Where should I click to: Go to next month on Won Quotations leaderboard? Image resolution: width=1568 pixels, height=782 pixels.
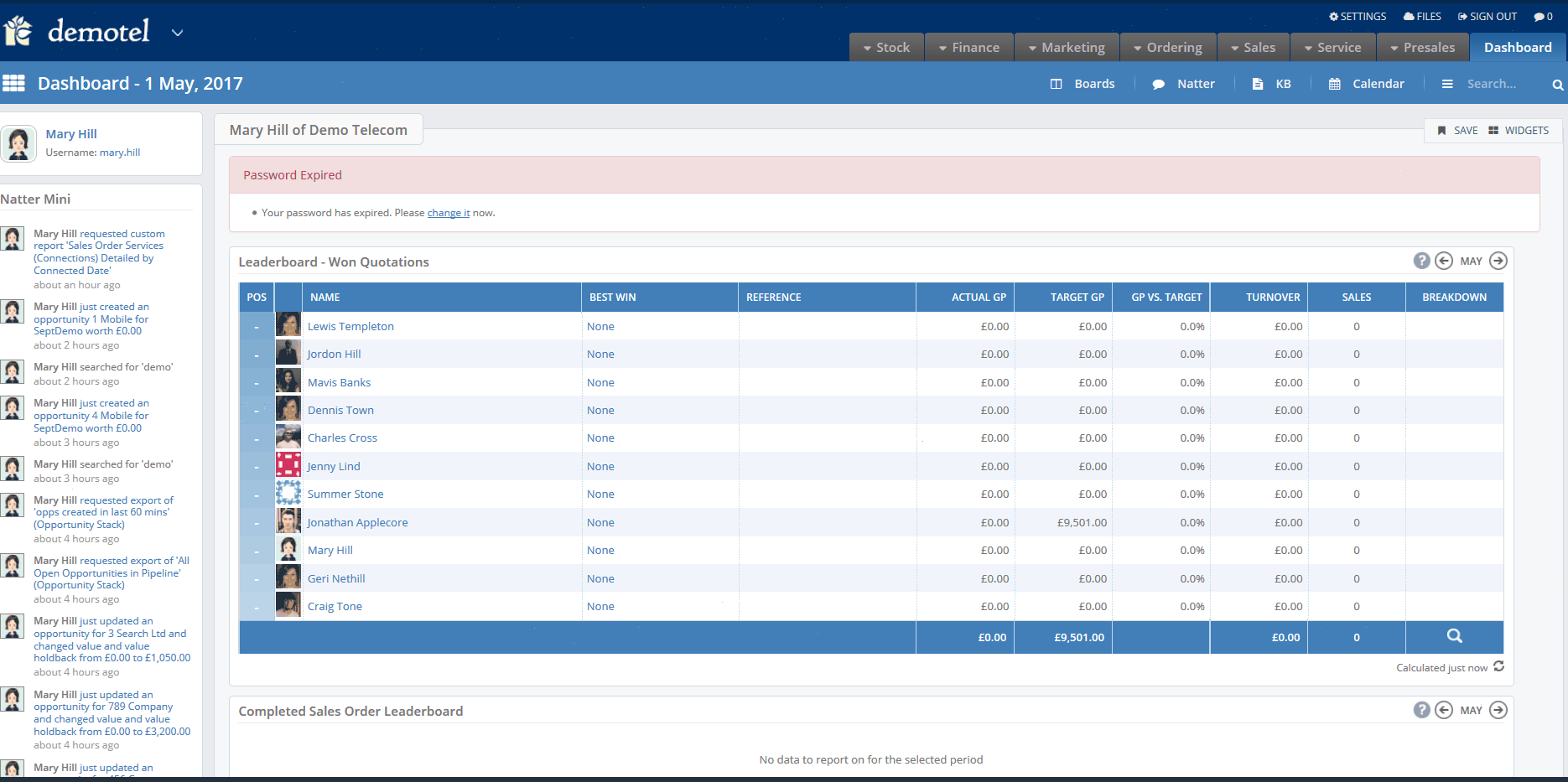(x=1498, y=261)
